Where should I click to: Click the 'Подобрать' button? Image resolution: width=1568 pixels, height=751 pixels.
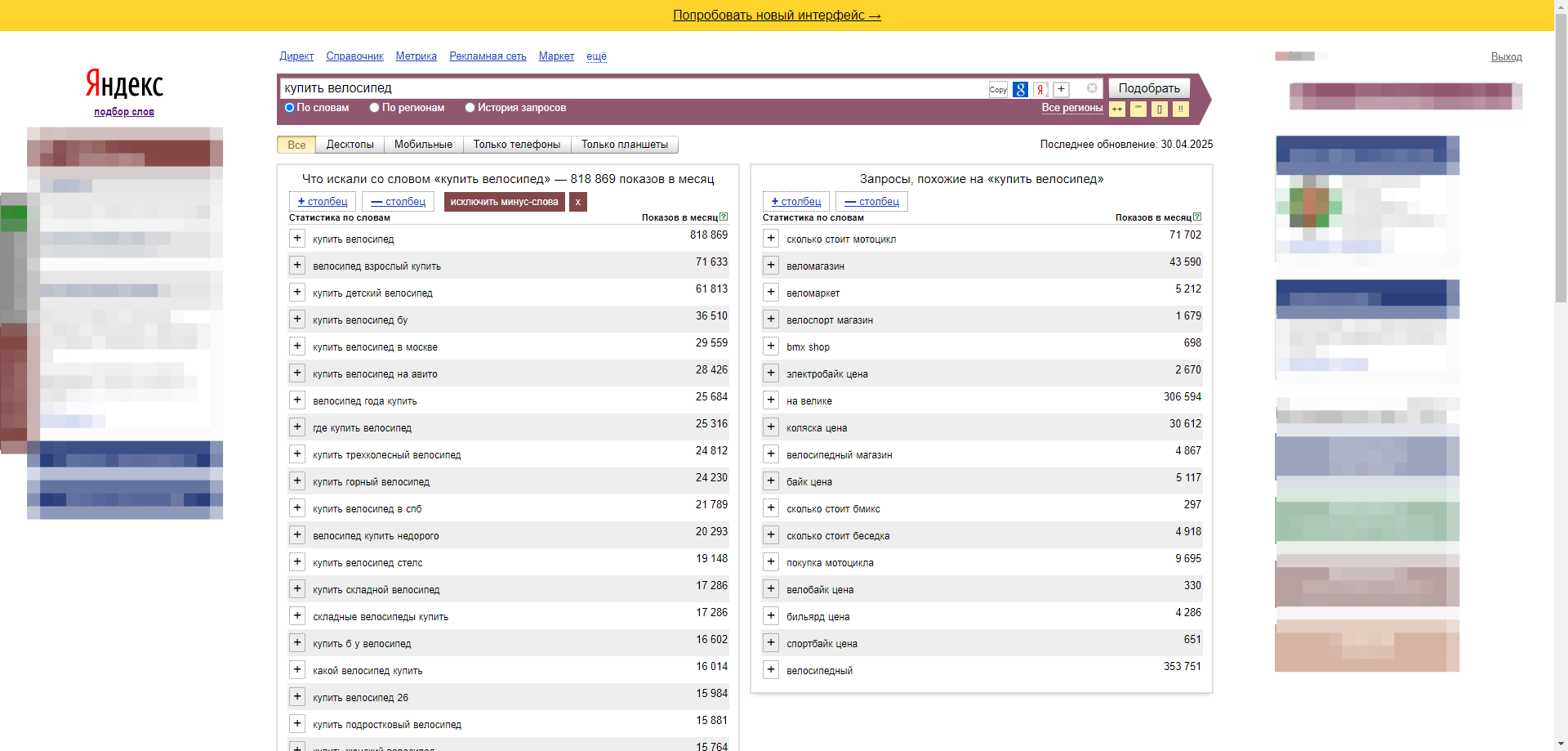(1149, 88)
